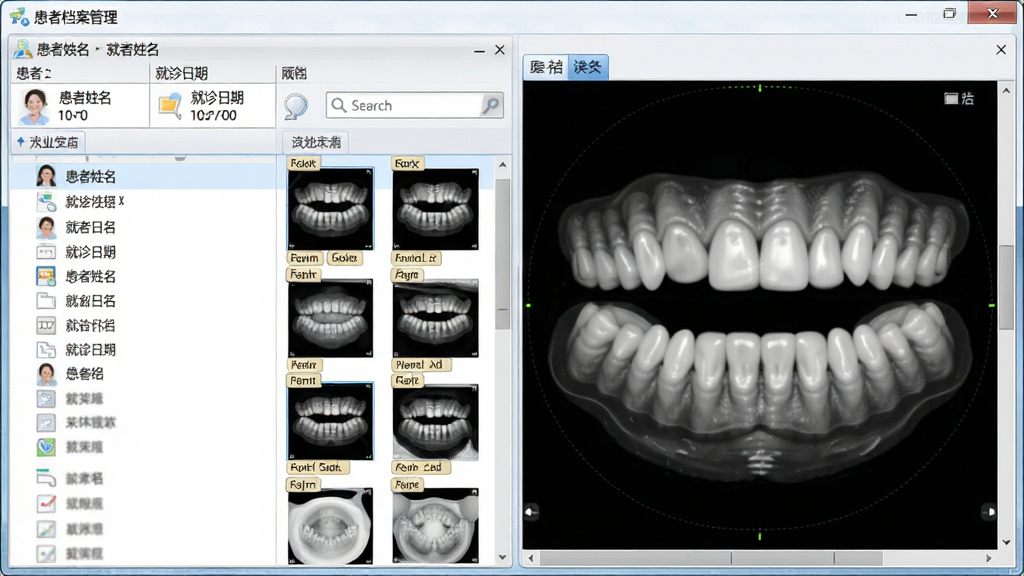The image size is (1024, 576).
Task: Click the green handle on the circle's left edge
Action: (528, 305)
